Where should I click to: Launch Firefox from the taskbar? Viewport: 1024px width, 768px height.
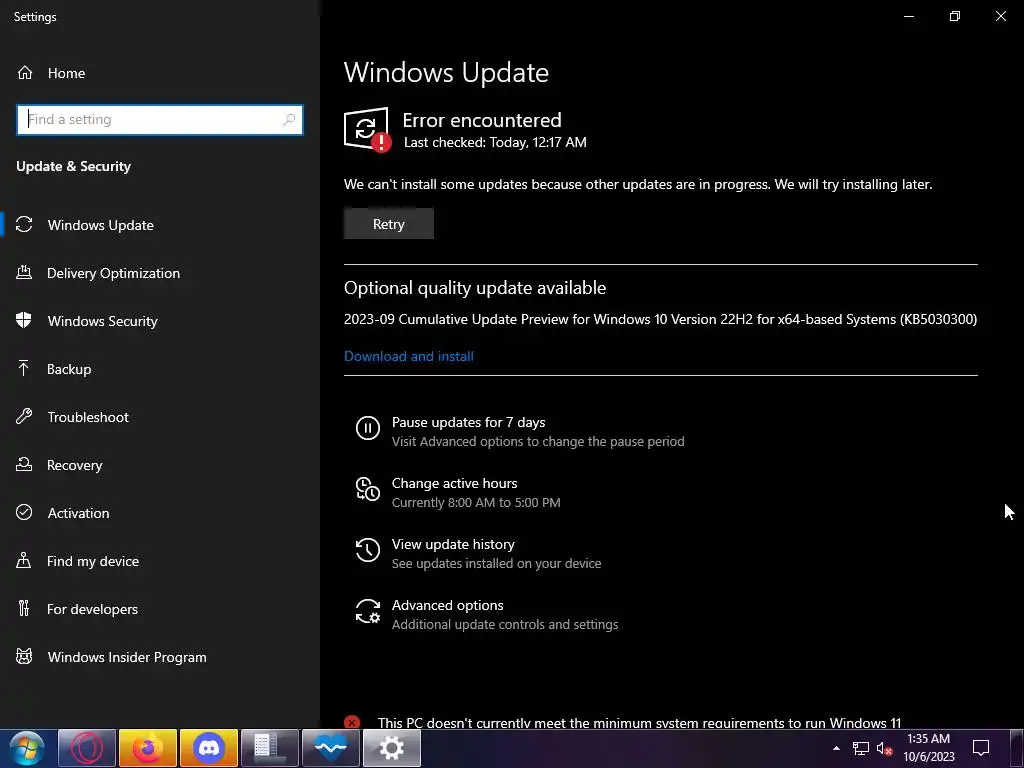click(x=148, y=748)
